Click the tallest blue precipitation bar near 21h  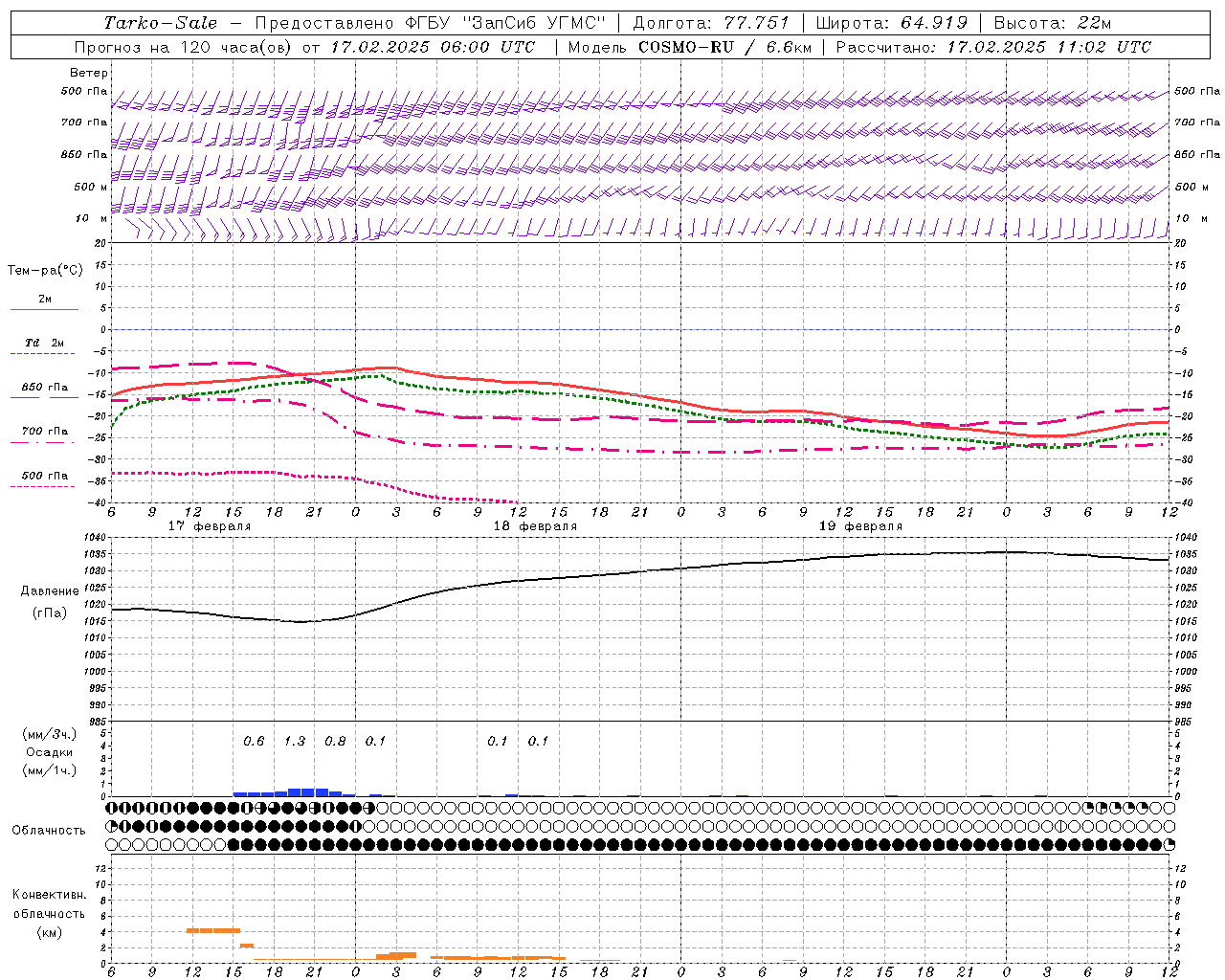pyautogui.click(x=308, y=792)
